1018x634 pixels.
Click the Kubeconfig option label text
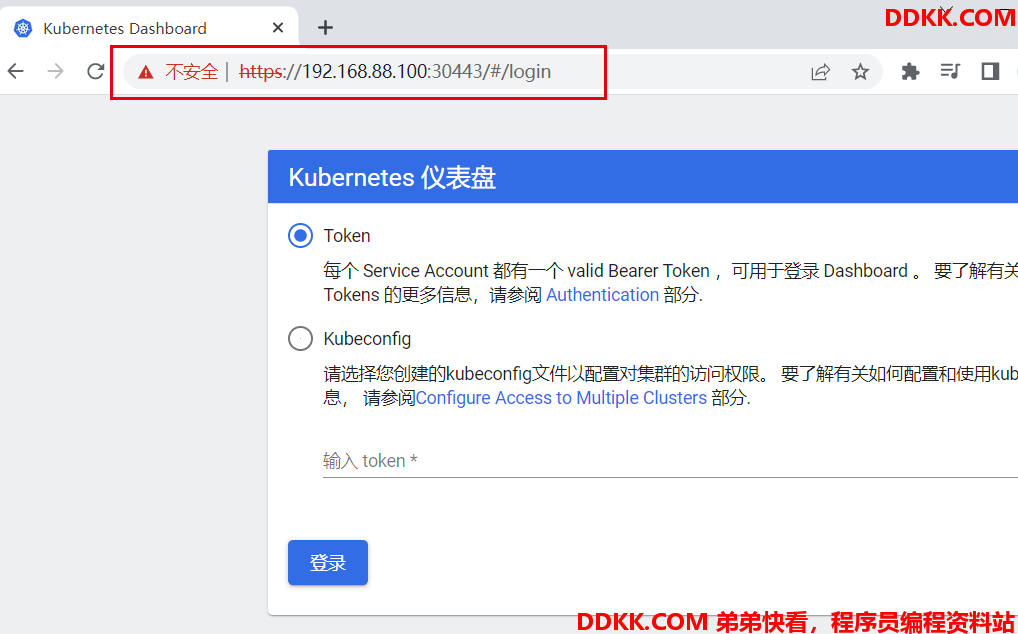pyautogui.click(x=367, y=339)
